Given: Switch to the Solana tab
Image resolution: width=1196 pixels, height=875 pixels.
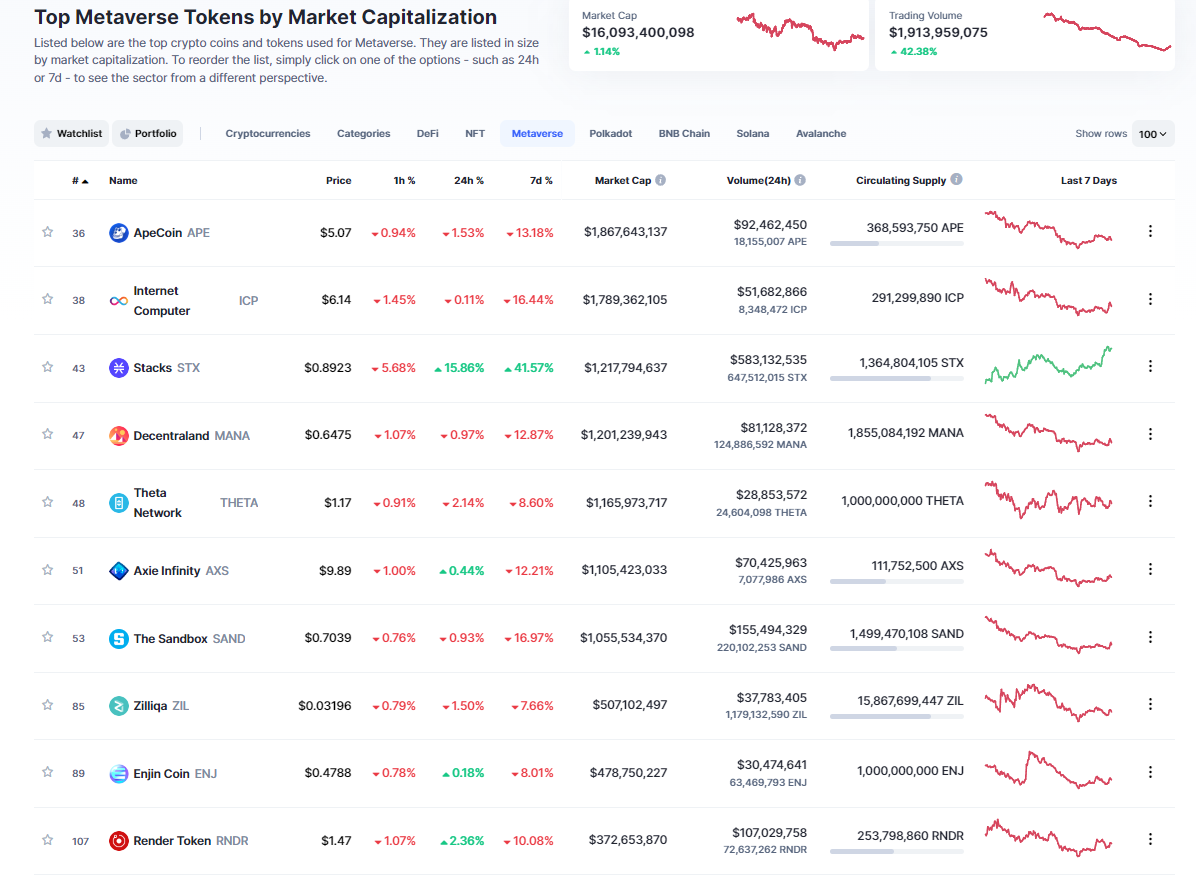Looking at the screenshot, I should [x=753, y=134].
